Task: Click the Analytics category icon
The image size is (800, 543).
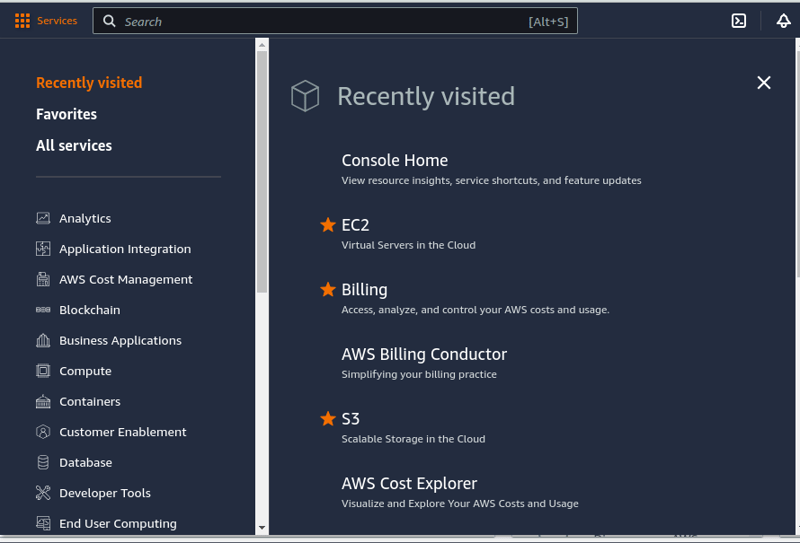Action: [x=43, y=218]
